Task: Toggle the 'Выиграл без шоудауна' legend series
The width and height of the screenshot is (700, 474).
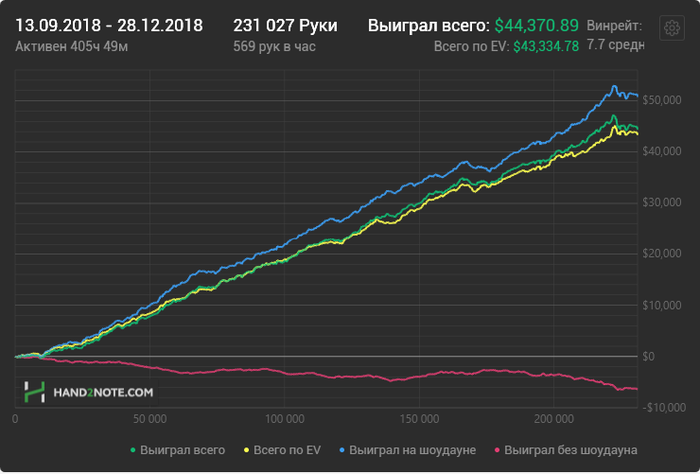Action: 566,450
